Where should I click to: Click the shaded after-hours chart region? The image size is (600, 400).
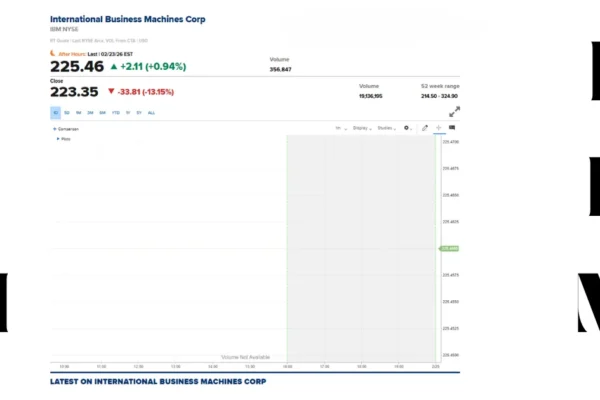[x=361, y=248]
